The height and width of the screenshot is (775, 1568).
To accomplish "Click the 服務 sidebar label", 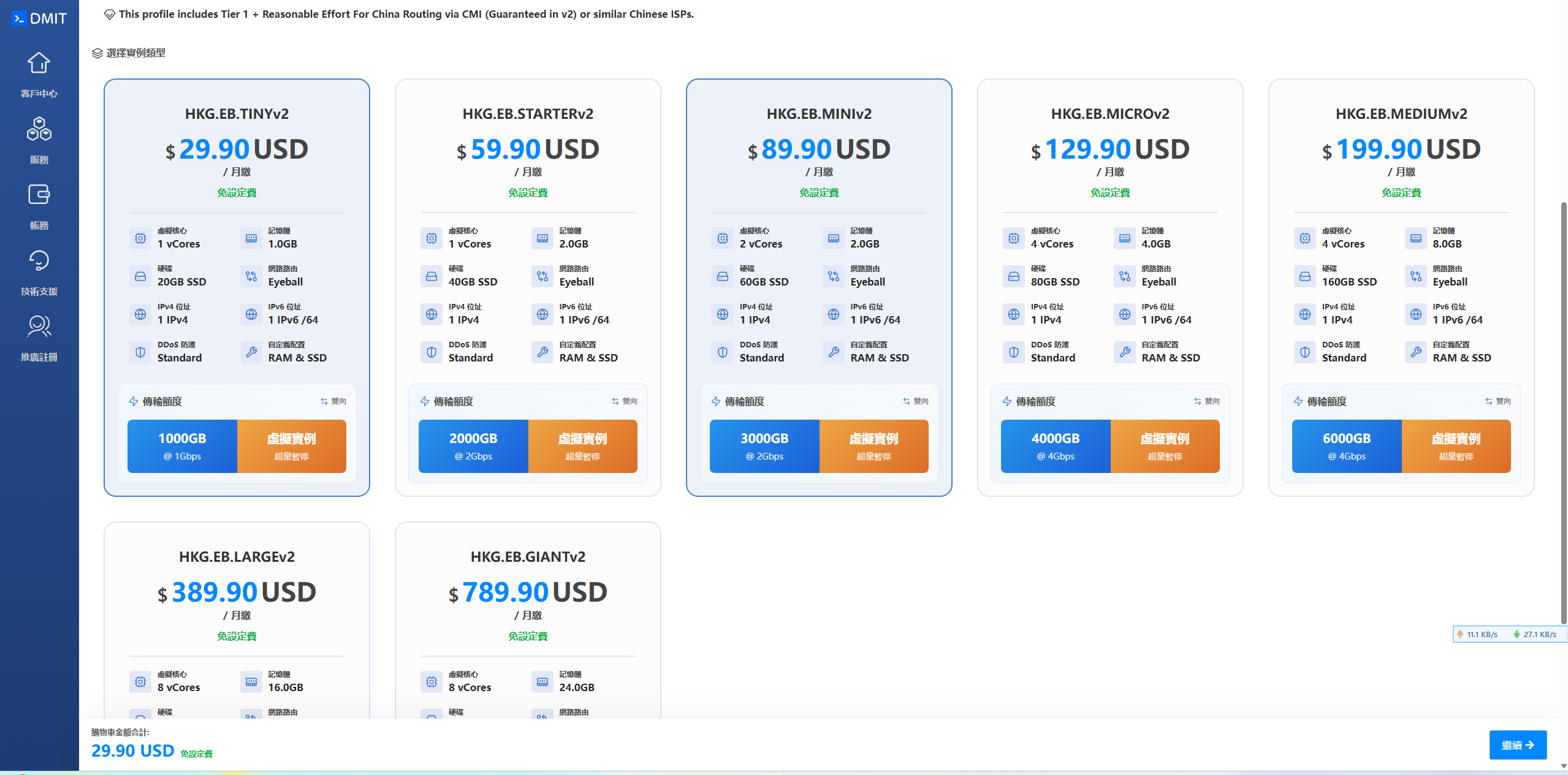I will tap(39, 159).
